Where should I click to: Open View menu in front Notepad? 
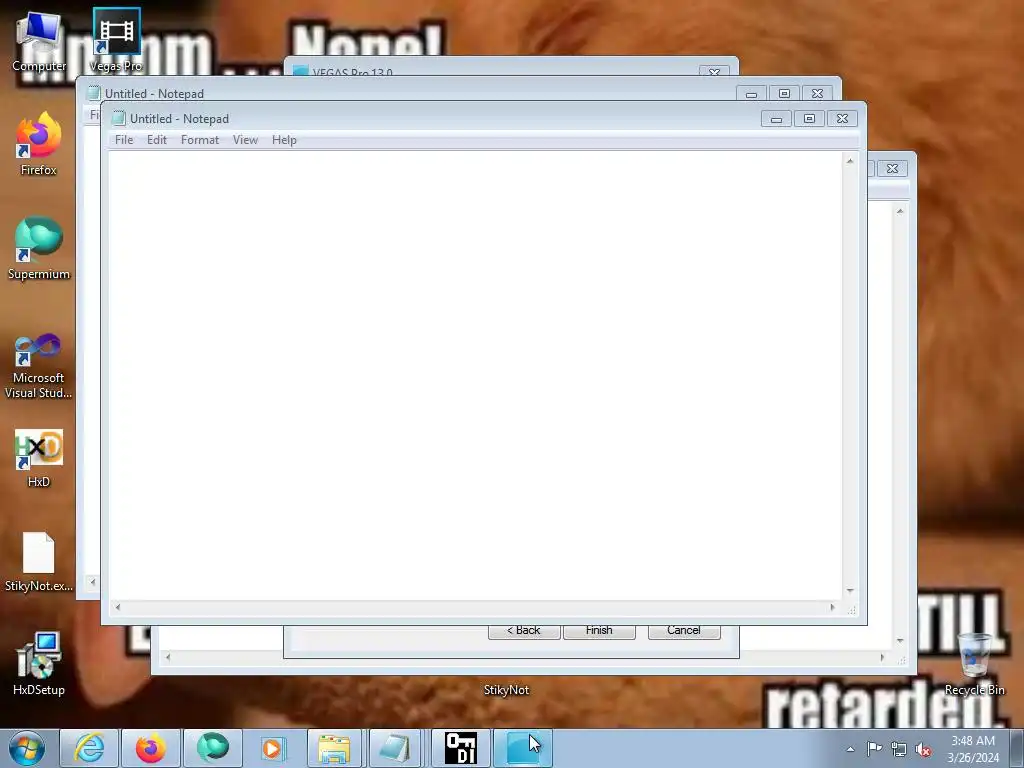pyautogui.click(x=246, y=140)
